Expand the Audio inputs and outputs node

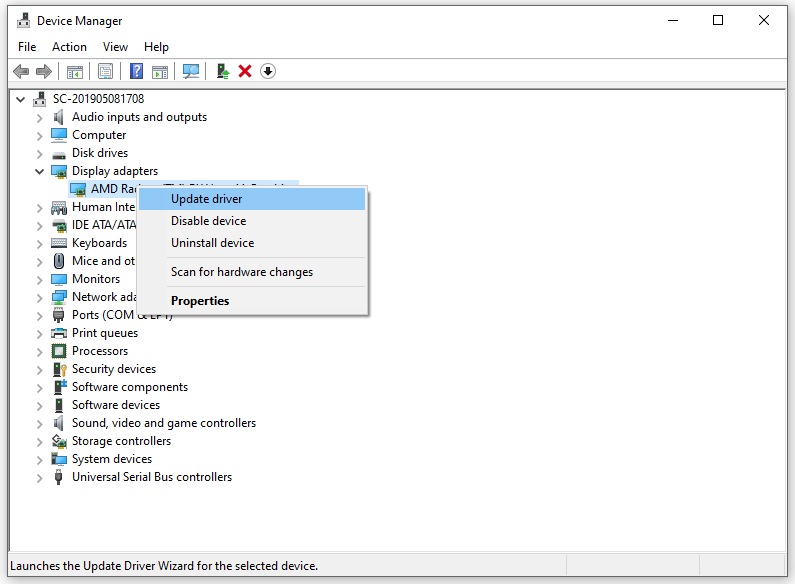coord(40,118)
